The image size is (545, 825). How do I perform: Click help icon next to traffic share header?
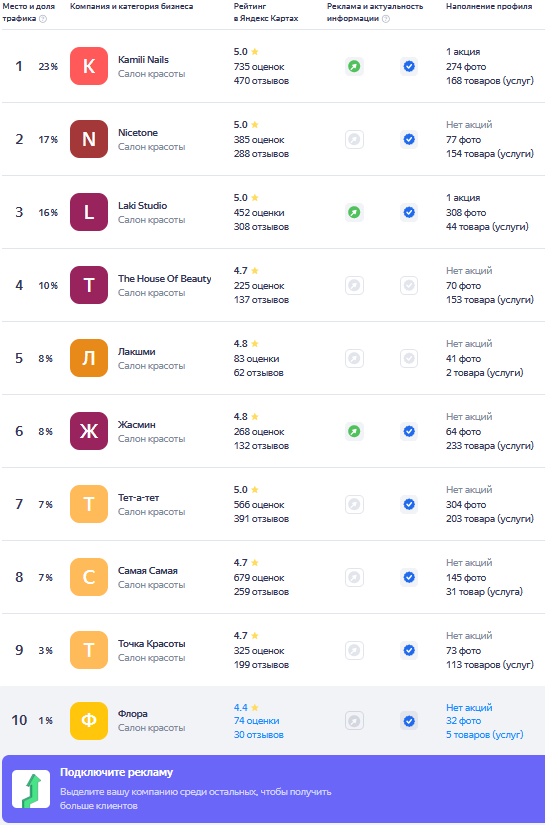click(x=43, y=19)
